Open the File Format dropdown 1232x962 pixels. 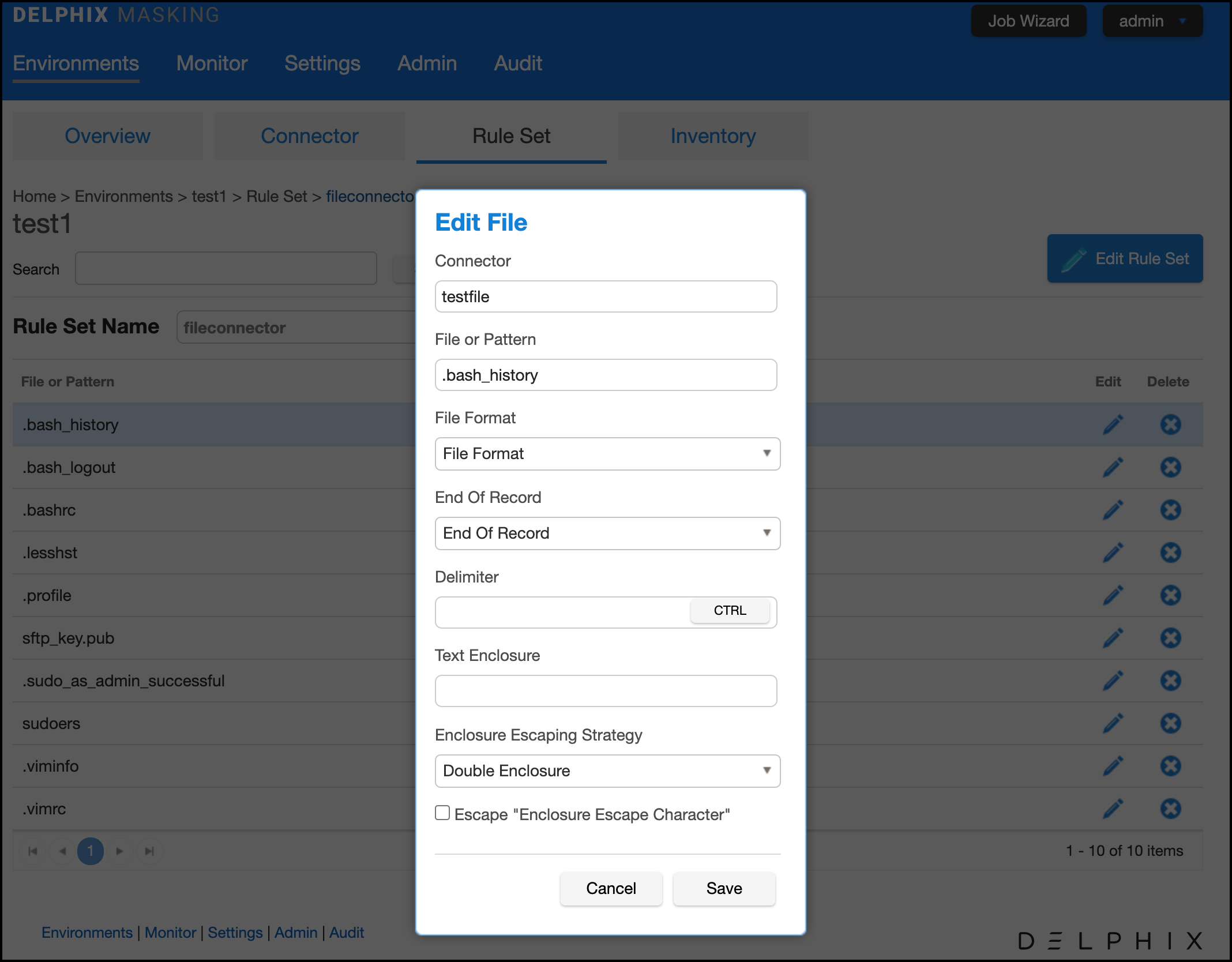607,454
